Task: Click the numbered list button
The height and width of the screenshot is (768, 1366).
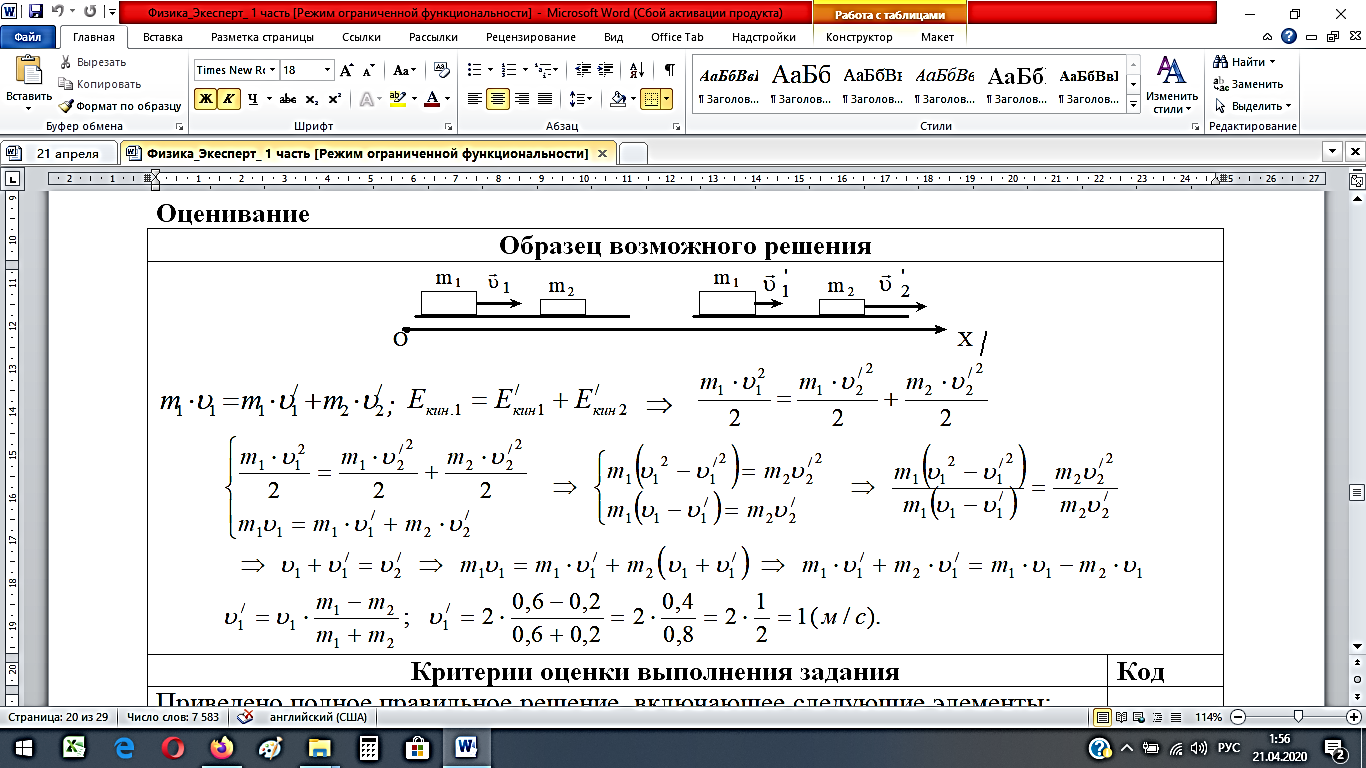Action: [x=509, y=70]
